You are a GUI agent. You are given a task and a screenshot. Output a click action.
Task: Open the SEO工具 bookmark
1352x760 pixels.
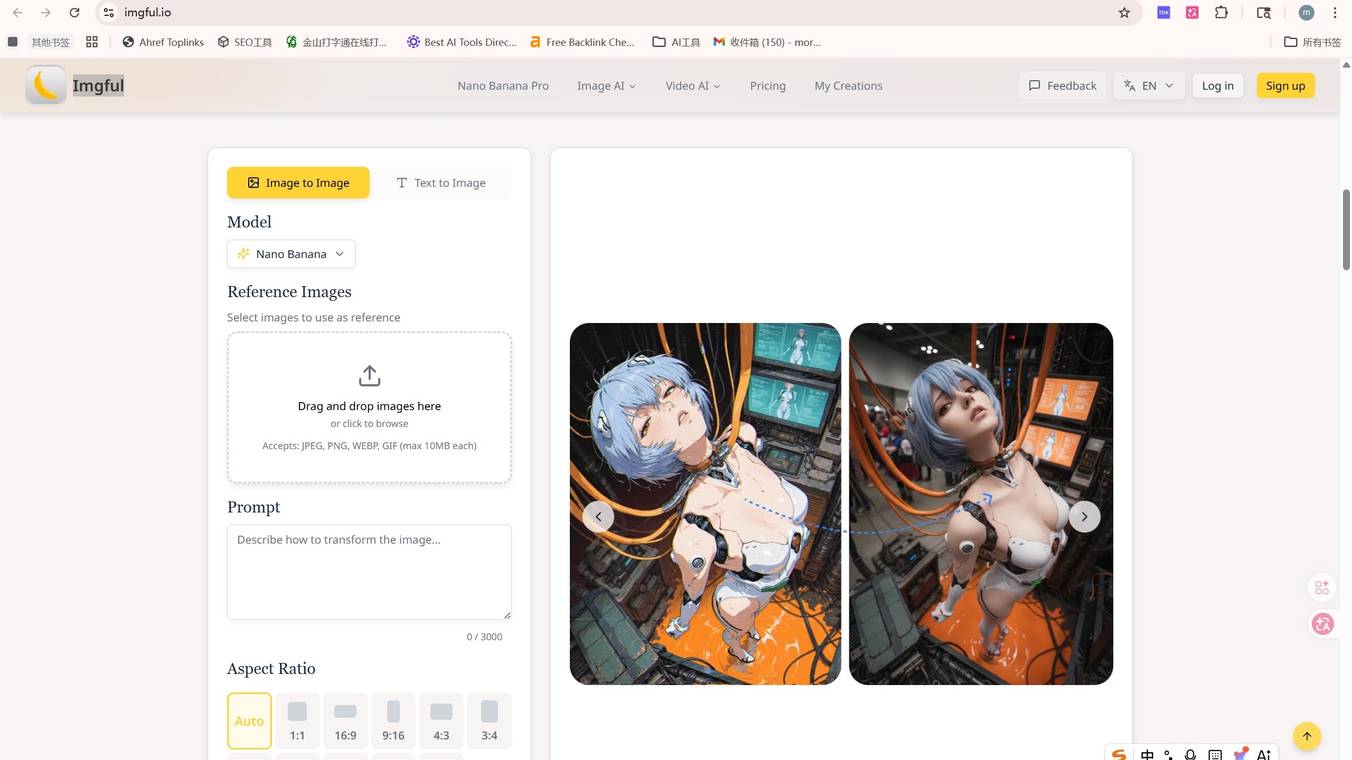(x=245, y=42)
